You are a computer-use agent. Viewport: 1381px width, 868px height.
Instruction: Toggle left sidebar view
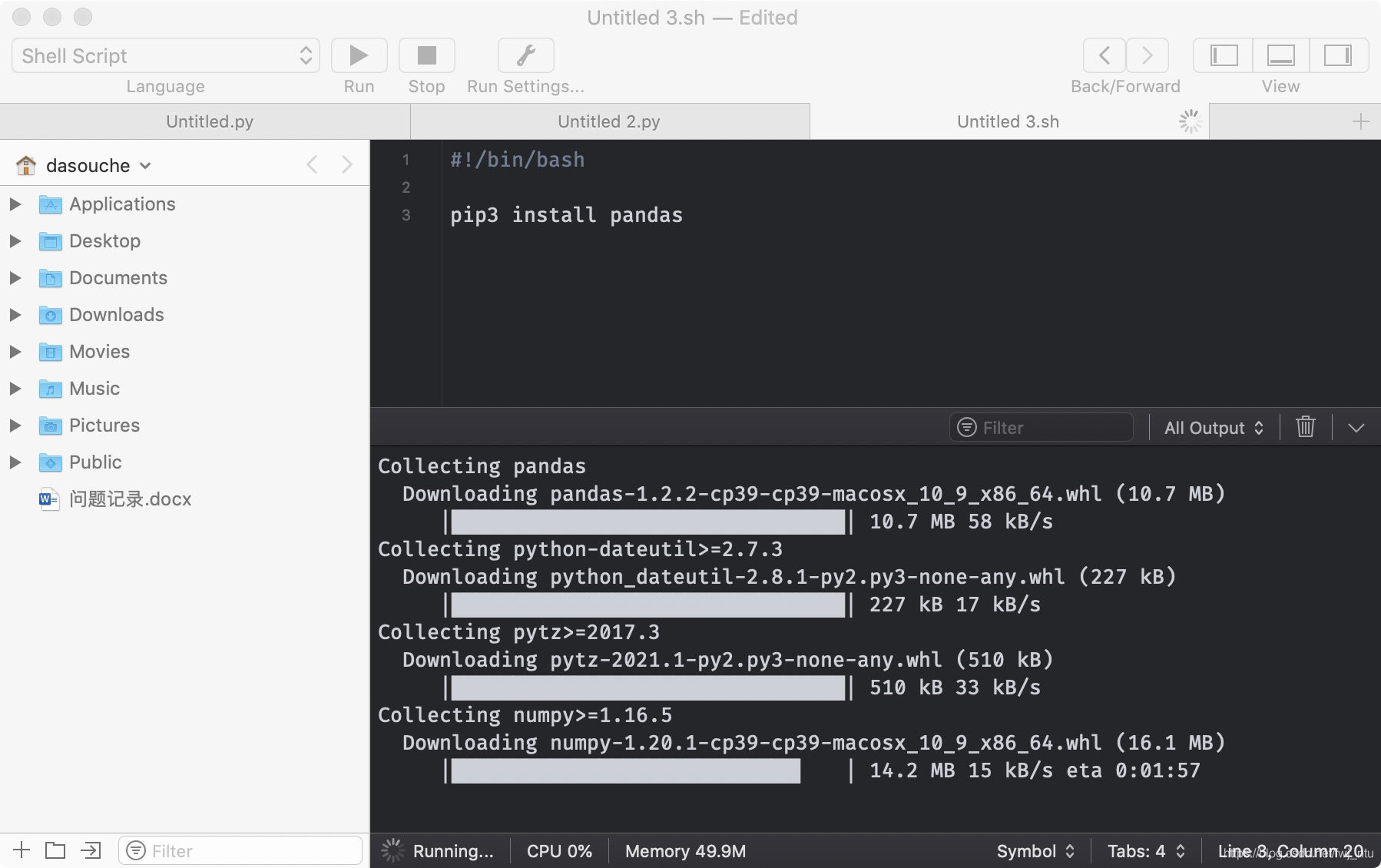1224,55
